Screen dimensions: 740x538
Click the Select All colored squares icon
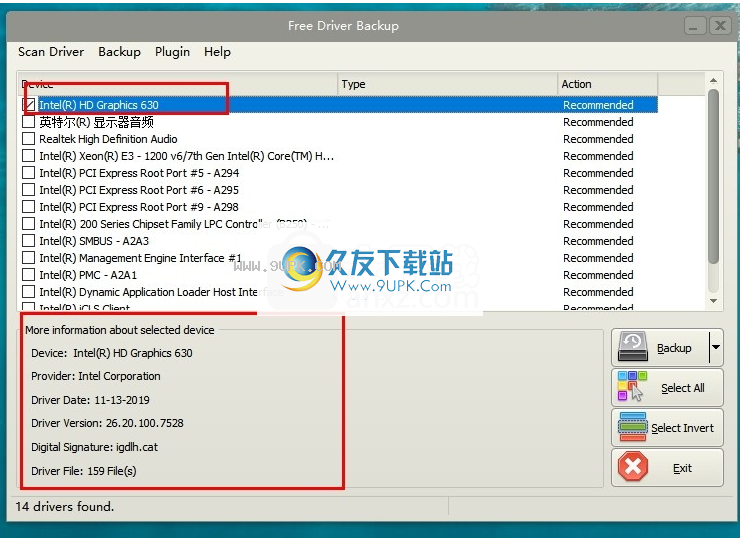click(632, 386)
